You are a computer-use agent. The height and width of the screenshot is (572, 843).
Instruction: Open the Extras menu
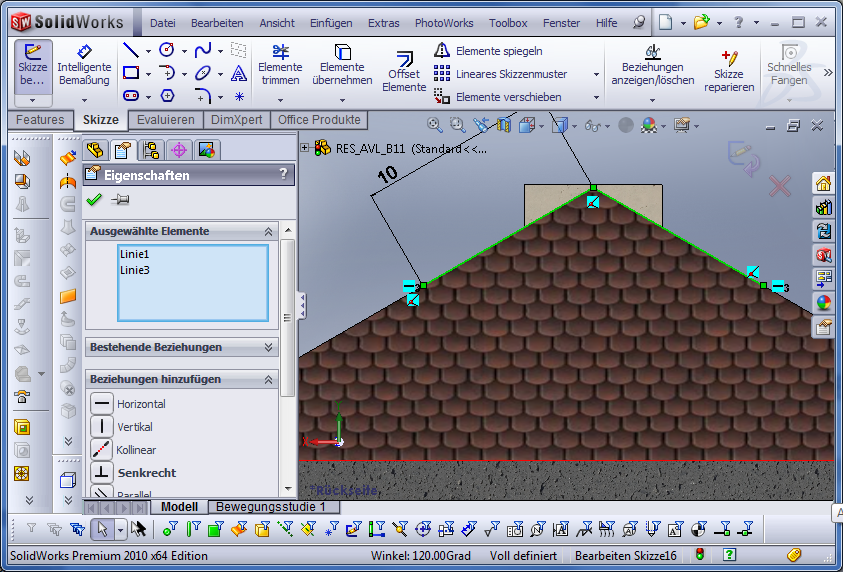(383, 22)
